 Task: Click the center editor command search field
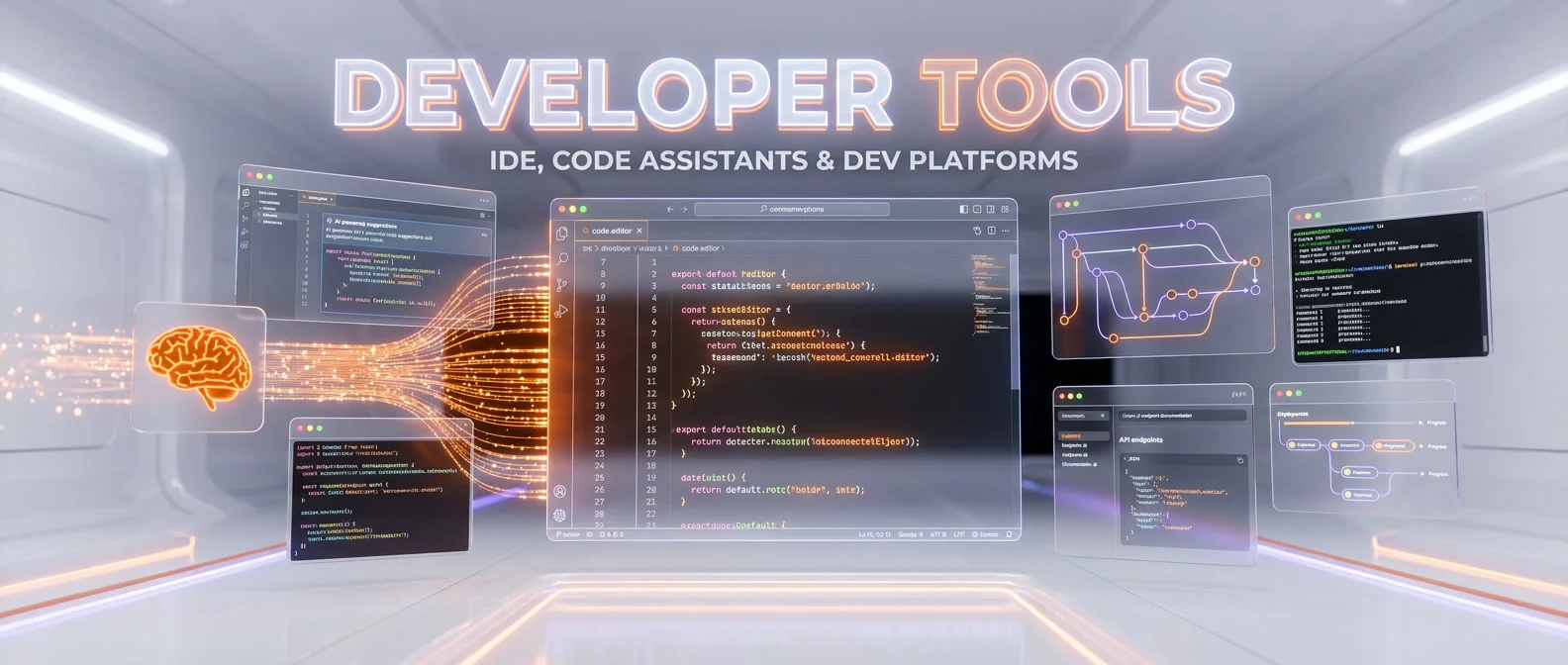792,209
